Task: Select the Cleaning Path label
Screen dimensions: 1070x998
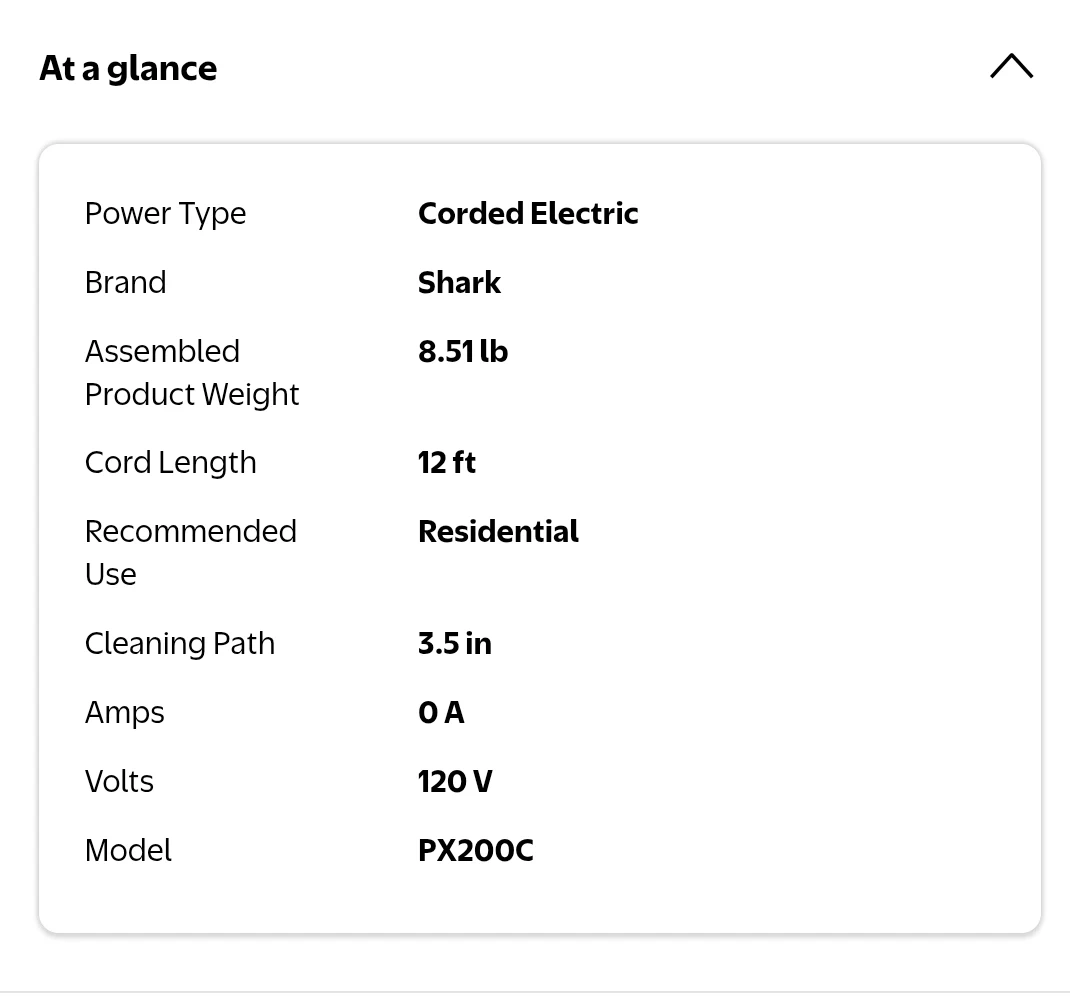Action: tap(179, 643)
